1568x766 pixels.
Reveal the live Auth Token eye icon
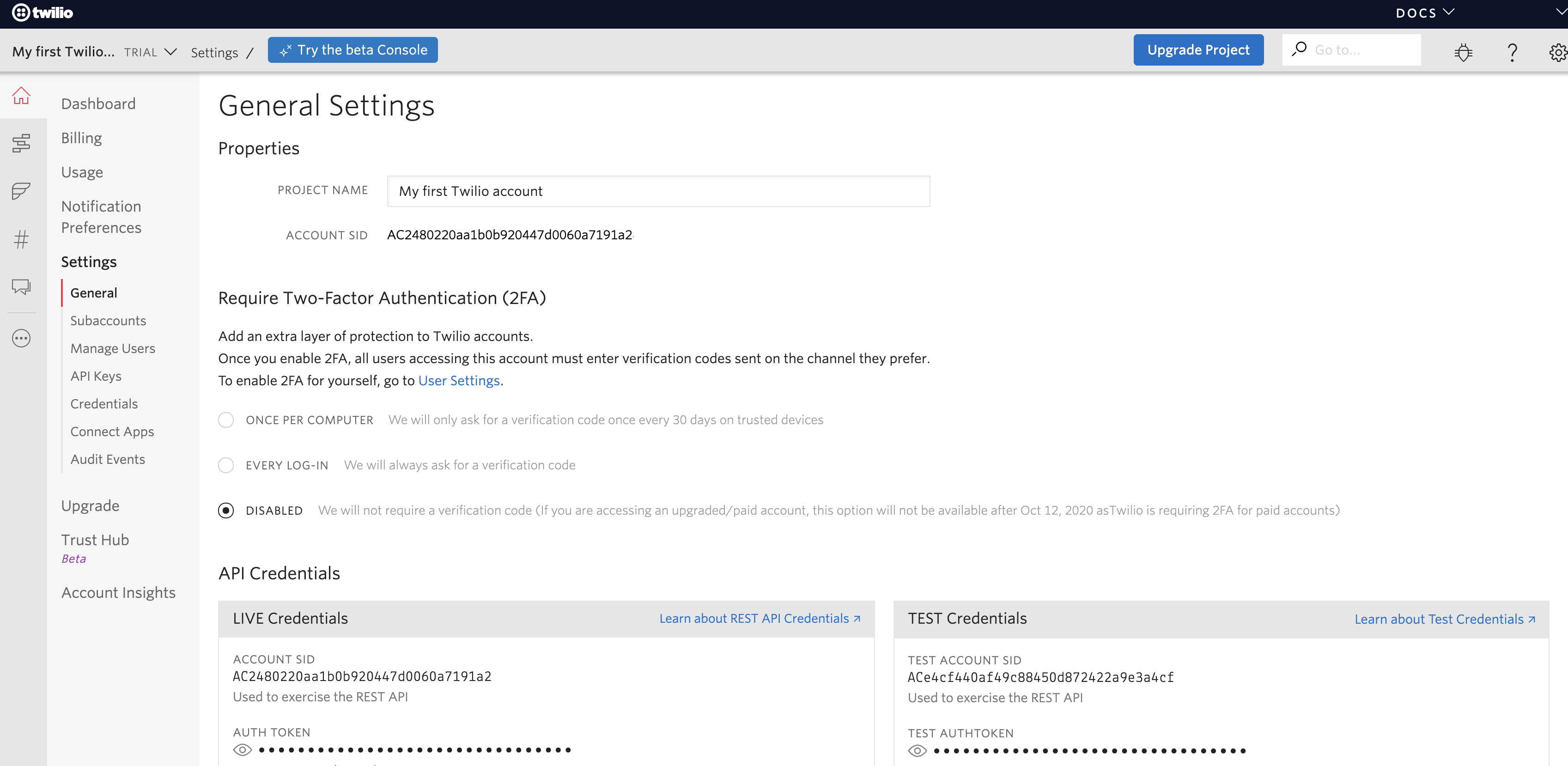[x=242, y=749]
